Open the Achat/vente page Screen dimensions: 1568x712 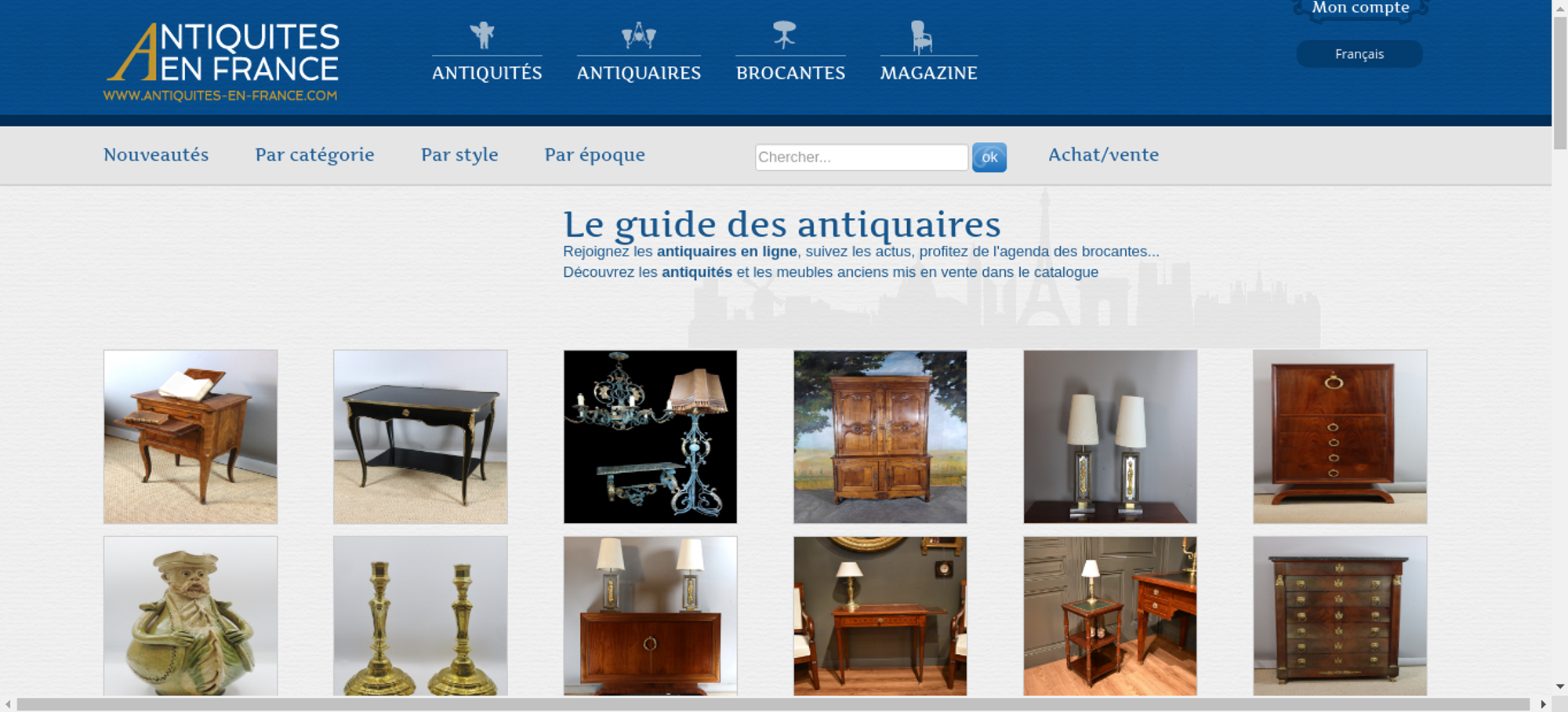pos(1103,154)
